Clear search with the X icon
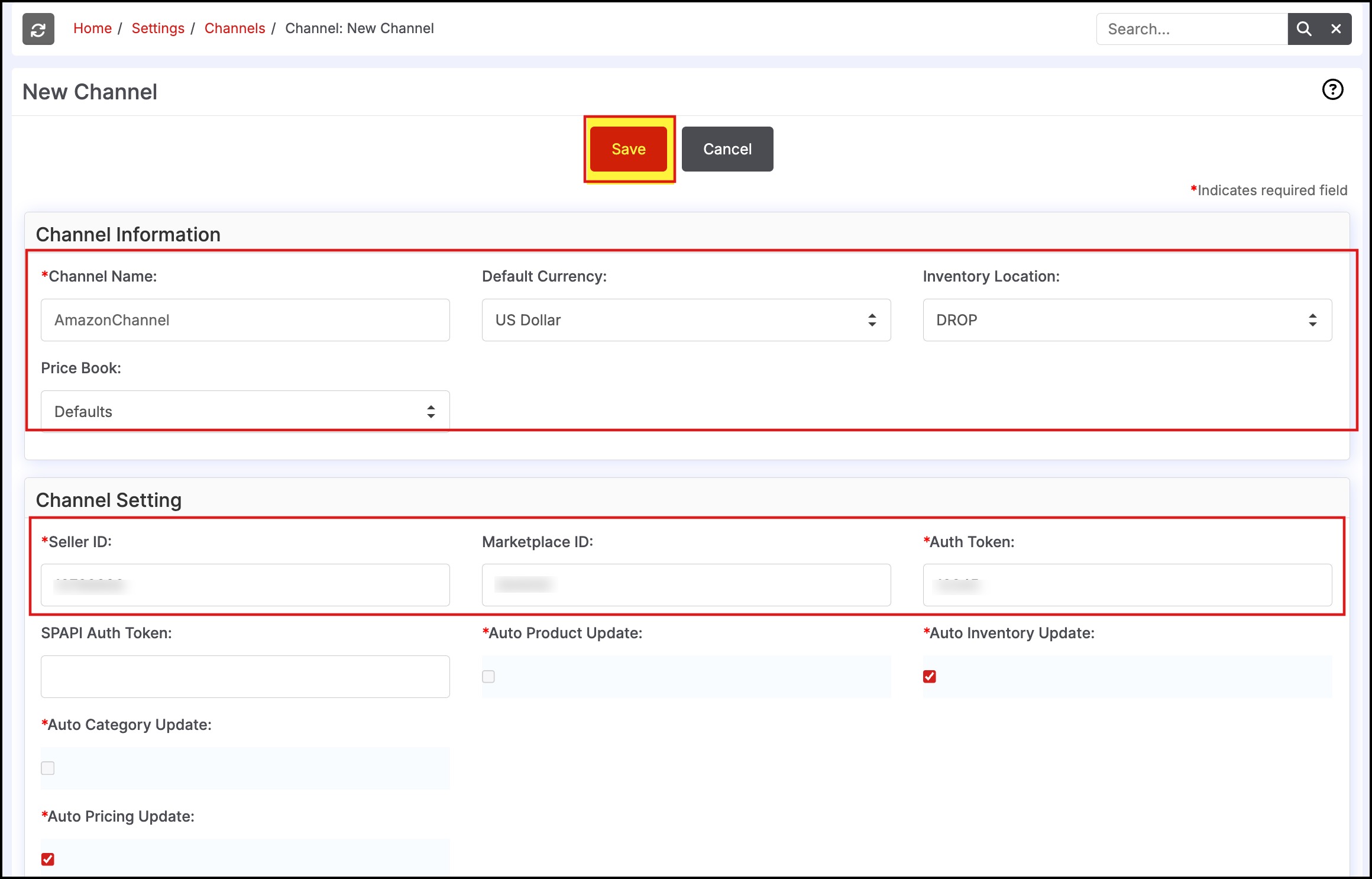 1336,29
